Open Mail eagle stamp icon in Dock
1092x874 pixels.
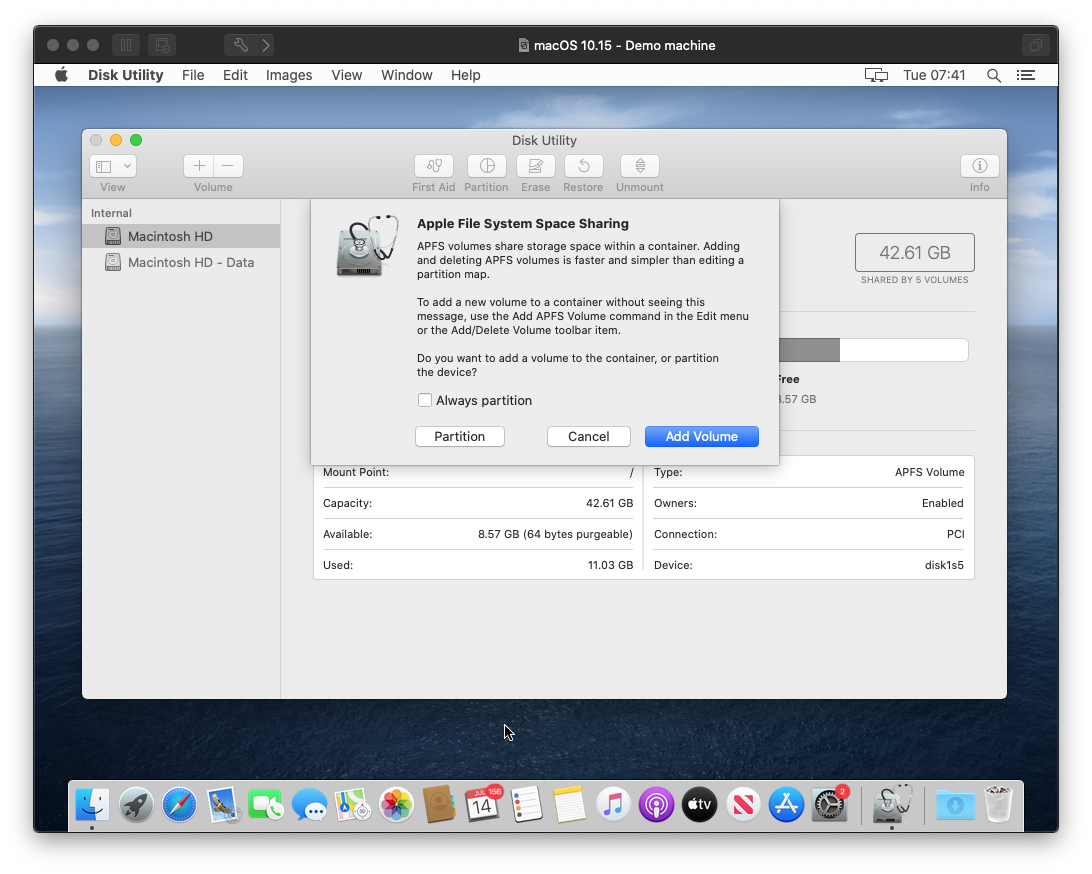(x=223, y=805)
